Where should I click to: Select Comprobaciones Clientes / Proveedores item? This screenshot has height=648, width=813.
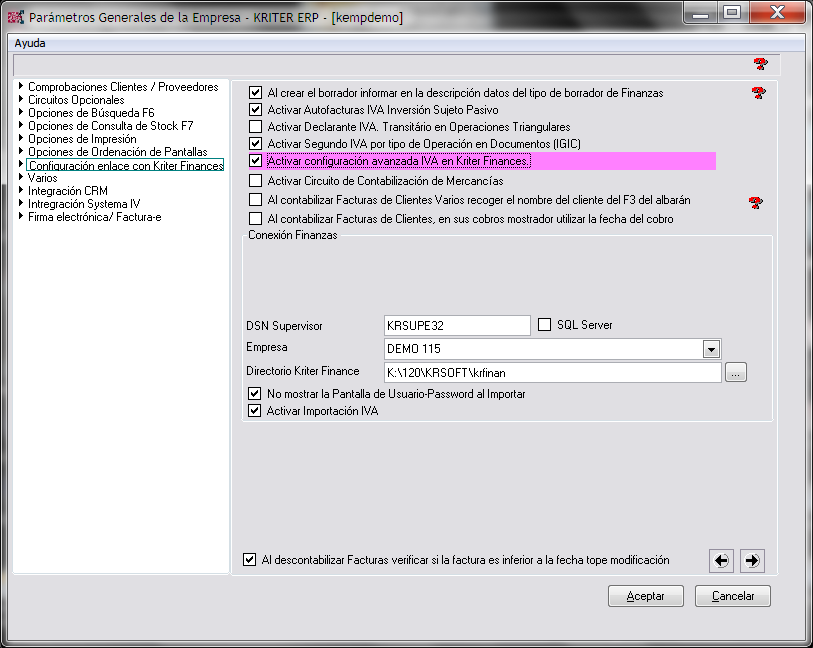123,87
